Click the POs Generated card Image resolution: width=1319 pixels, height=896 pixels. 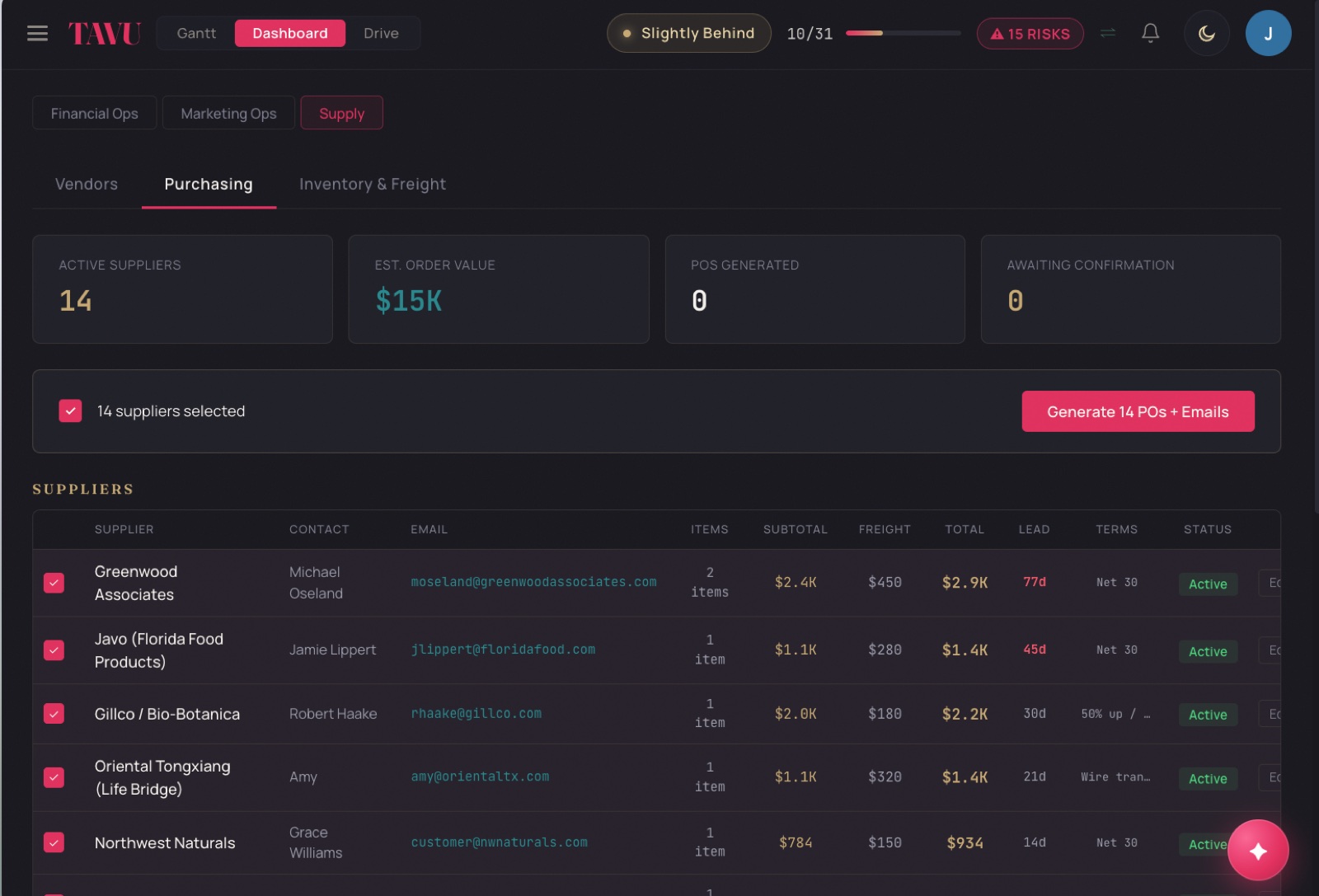tap(814, 289)
